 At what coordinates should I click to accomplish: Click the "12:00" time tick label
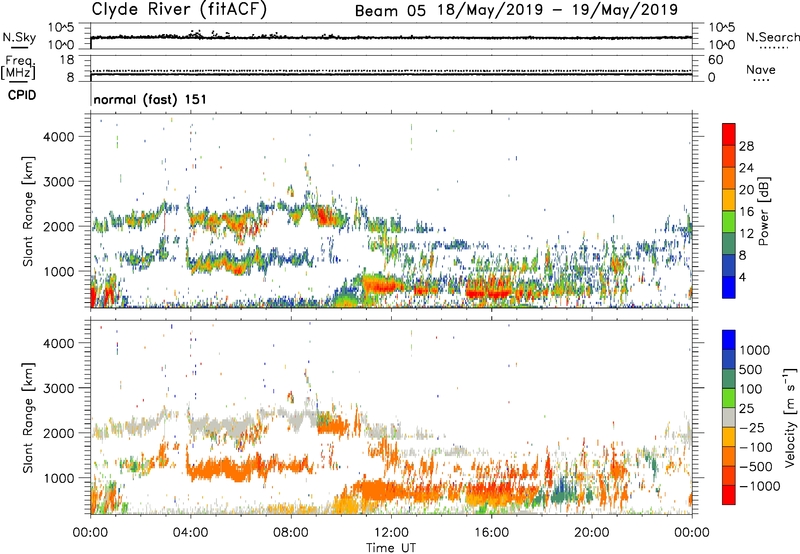coord(391,533)
